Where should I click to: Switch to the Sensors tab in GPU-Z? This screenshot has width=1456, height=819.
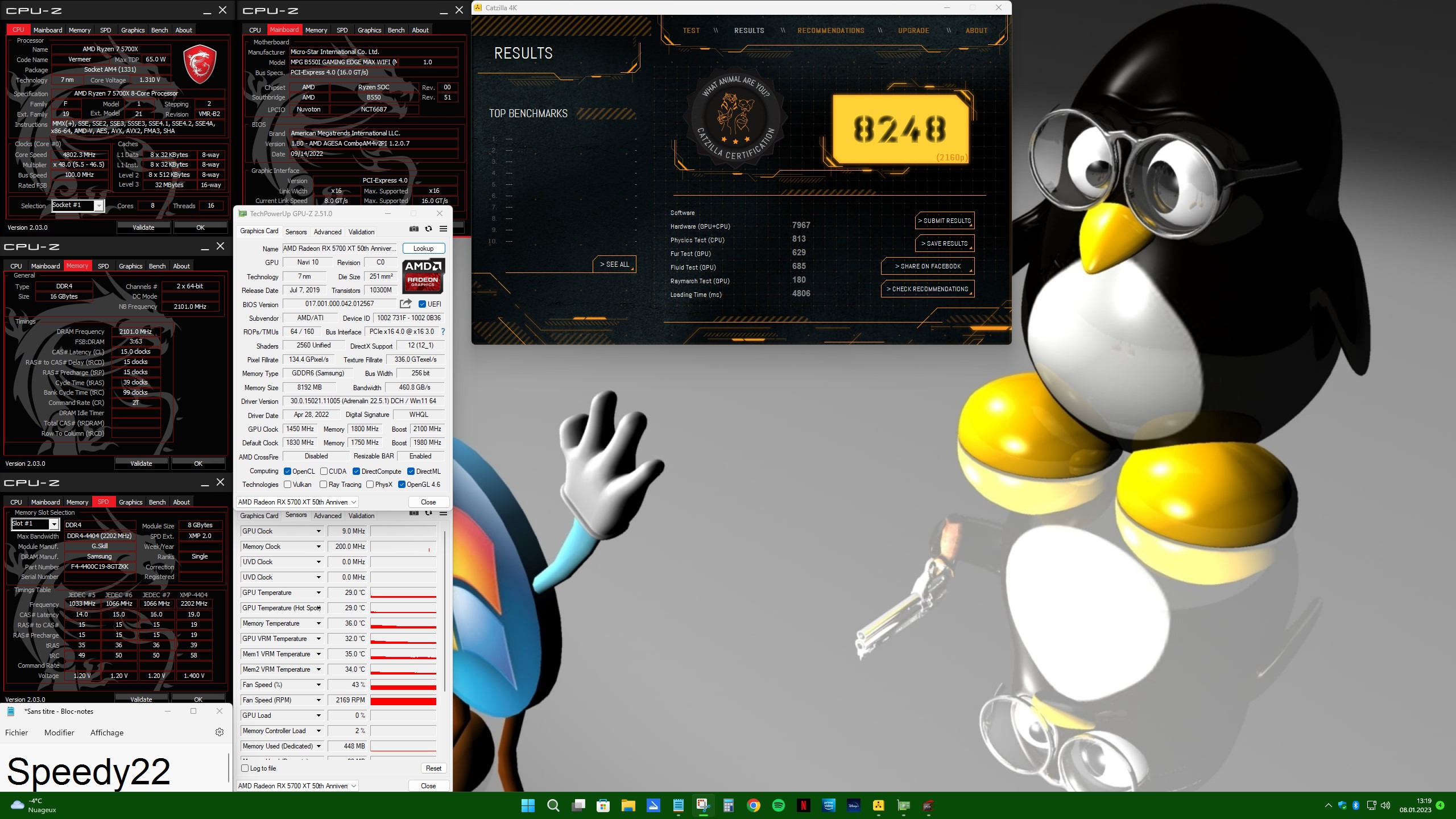point(296,231)
